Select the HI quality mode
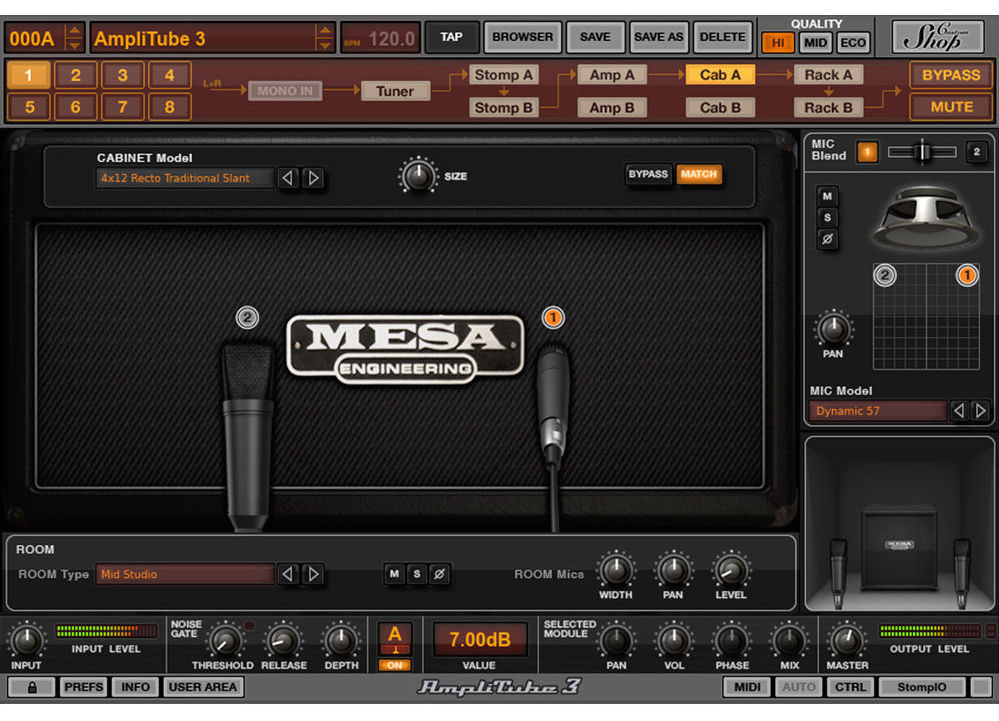The image size is (999, 721). 778,43
